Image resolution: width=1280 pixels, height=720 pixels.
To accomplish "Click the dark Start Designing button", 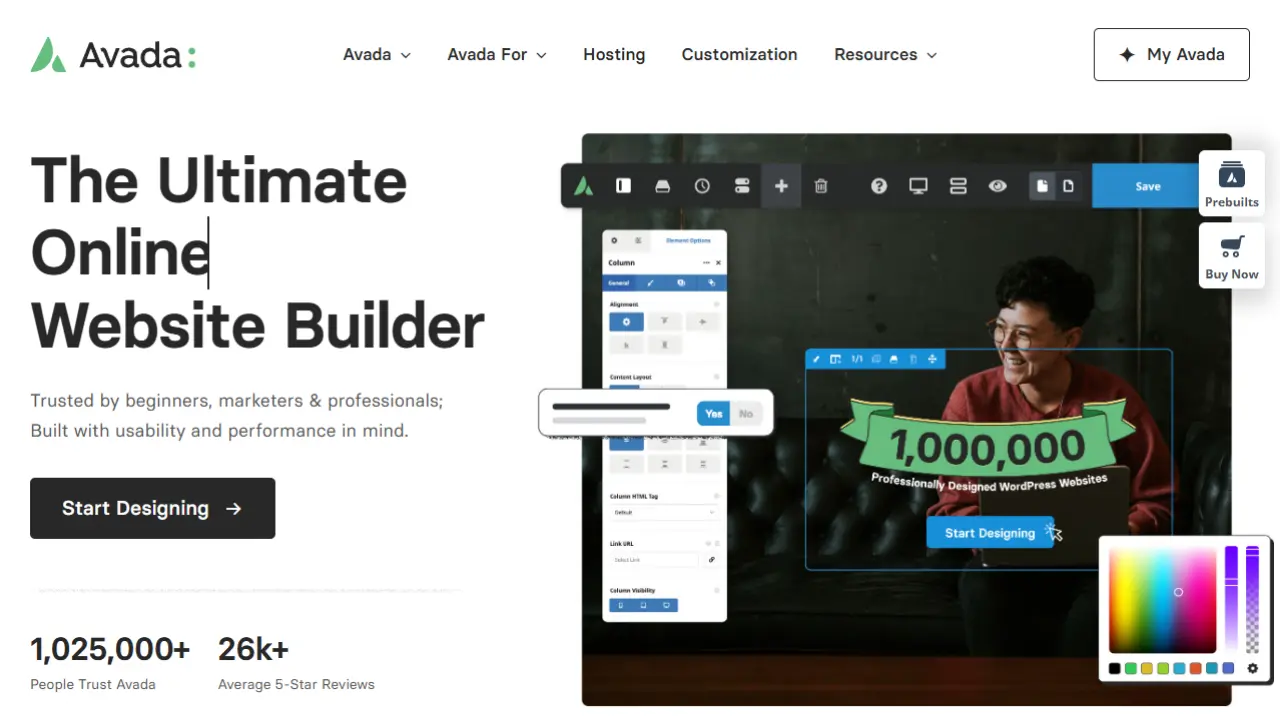I will pyautogui.click(x=152, y=508).
